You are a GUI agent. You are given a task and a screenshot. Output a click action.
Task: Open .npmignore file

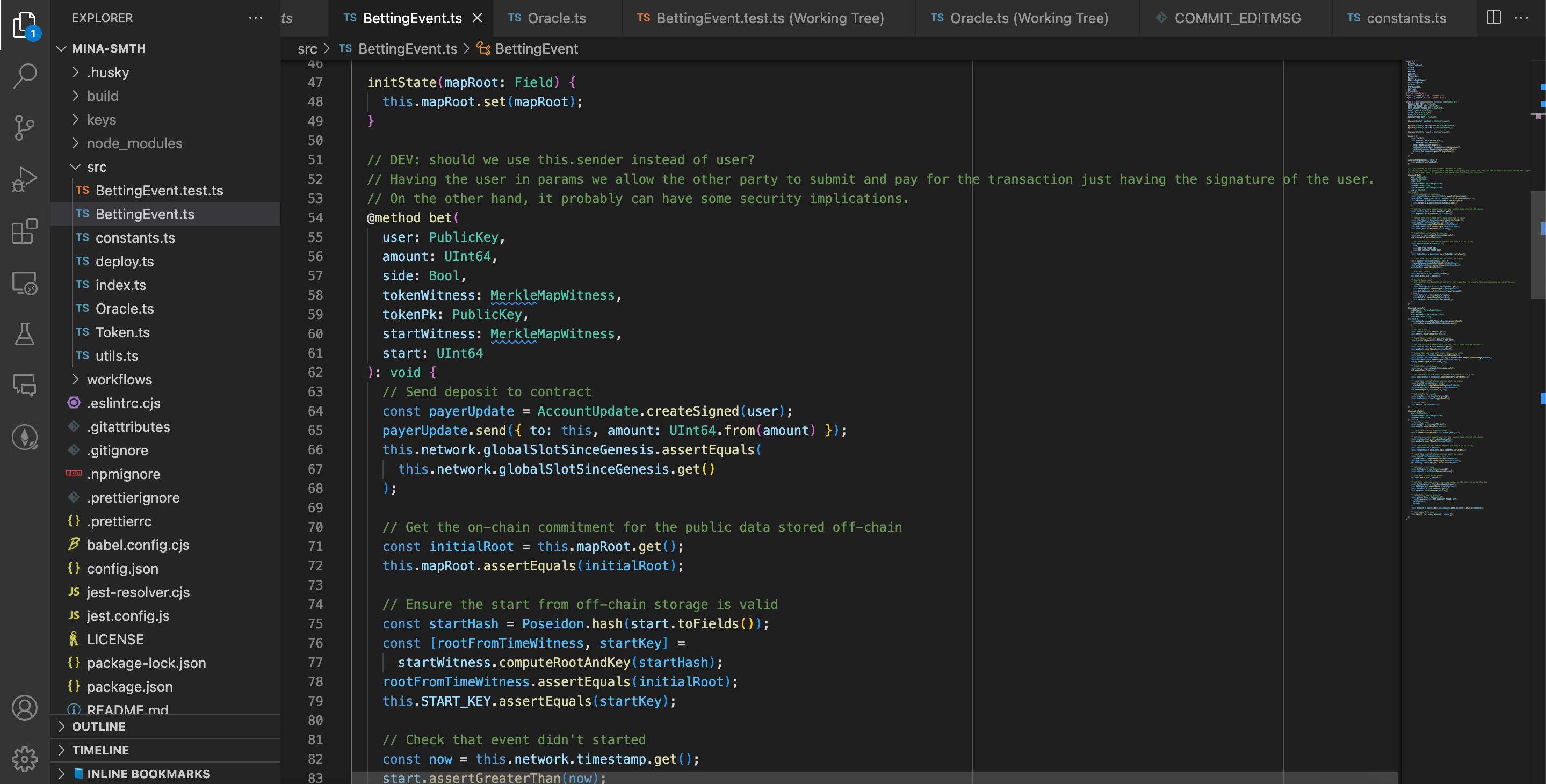pos(165,474)
